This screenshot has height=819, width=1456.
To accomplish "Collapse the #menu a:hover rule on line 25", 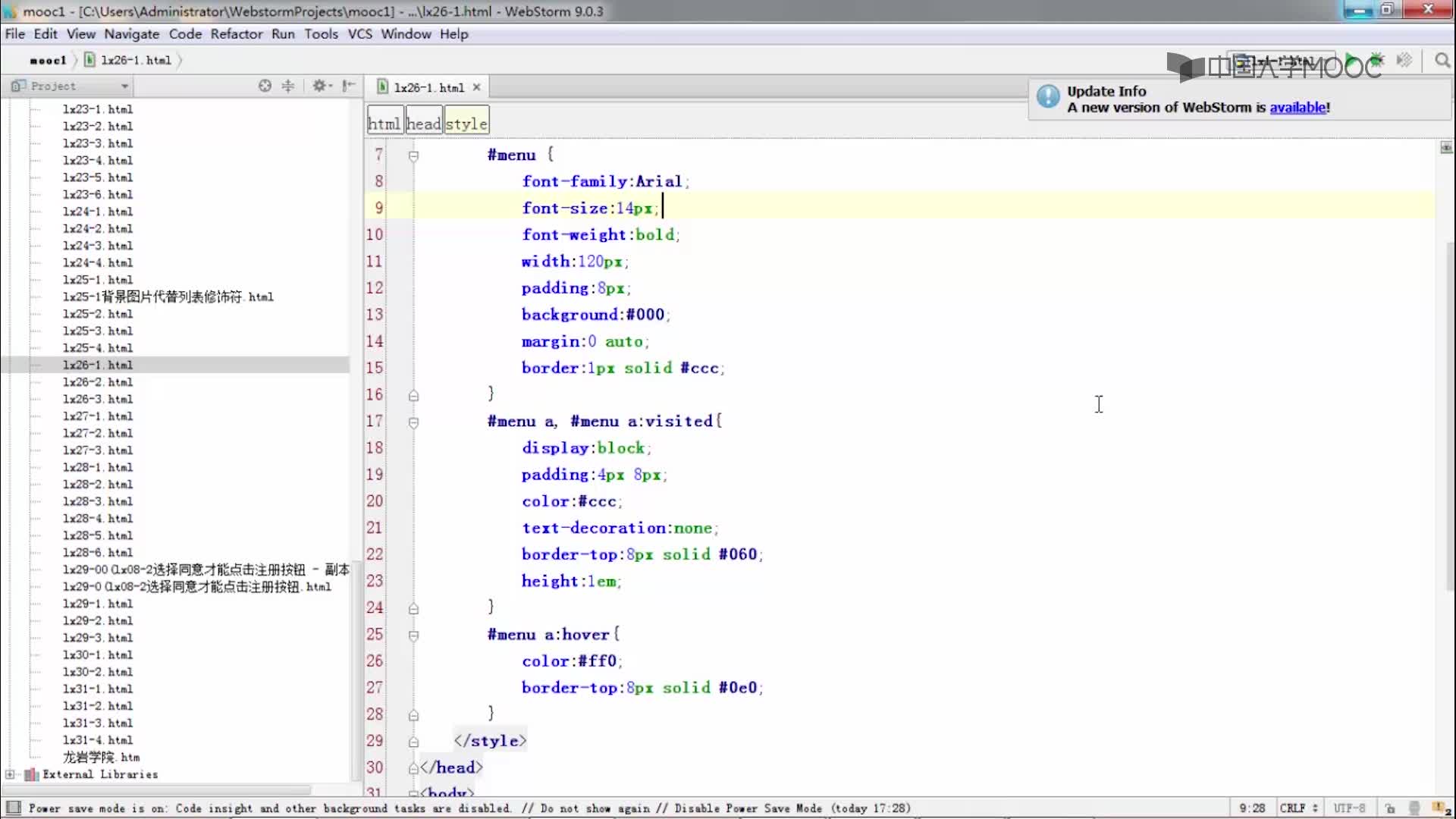I will coord(413,635).
